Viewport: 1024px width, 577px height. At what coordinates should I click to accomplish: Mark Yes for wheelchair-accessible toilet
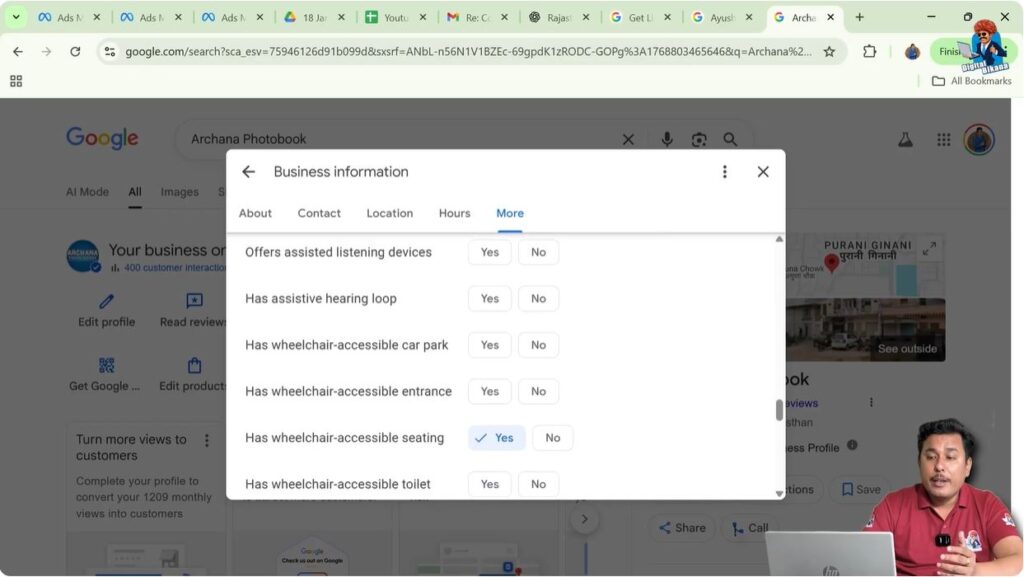click(x=489, y=483)
